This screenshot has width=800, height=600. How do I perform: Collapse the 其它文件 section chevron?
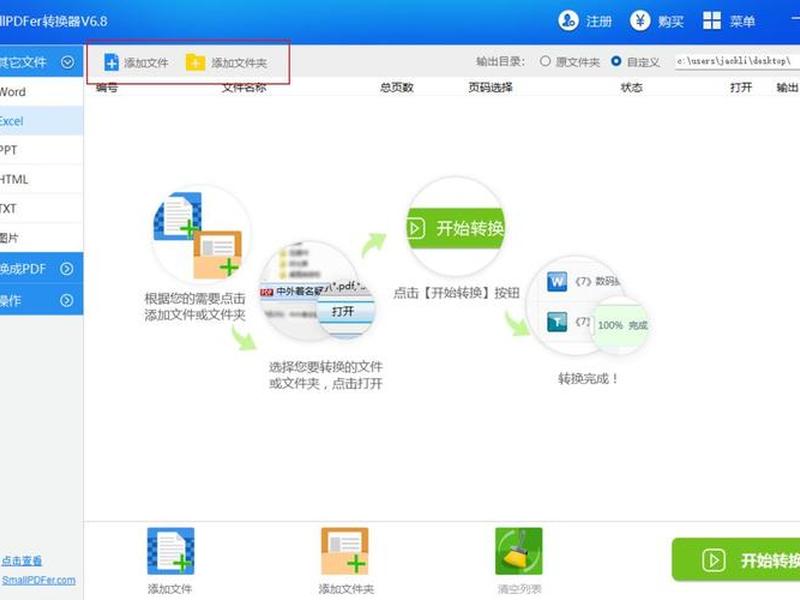(67, 62)
